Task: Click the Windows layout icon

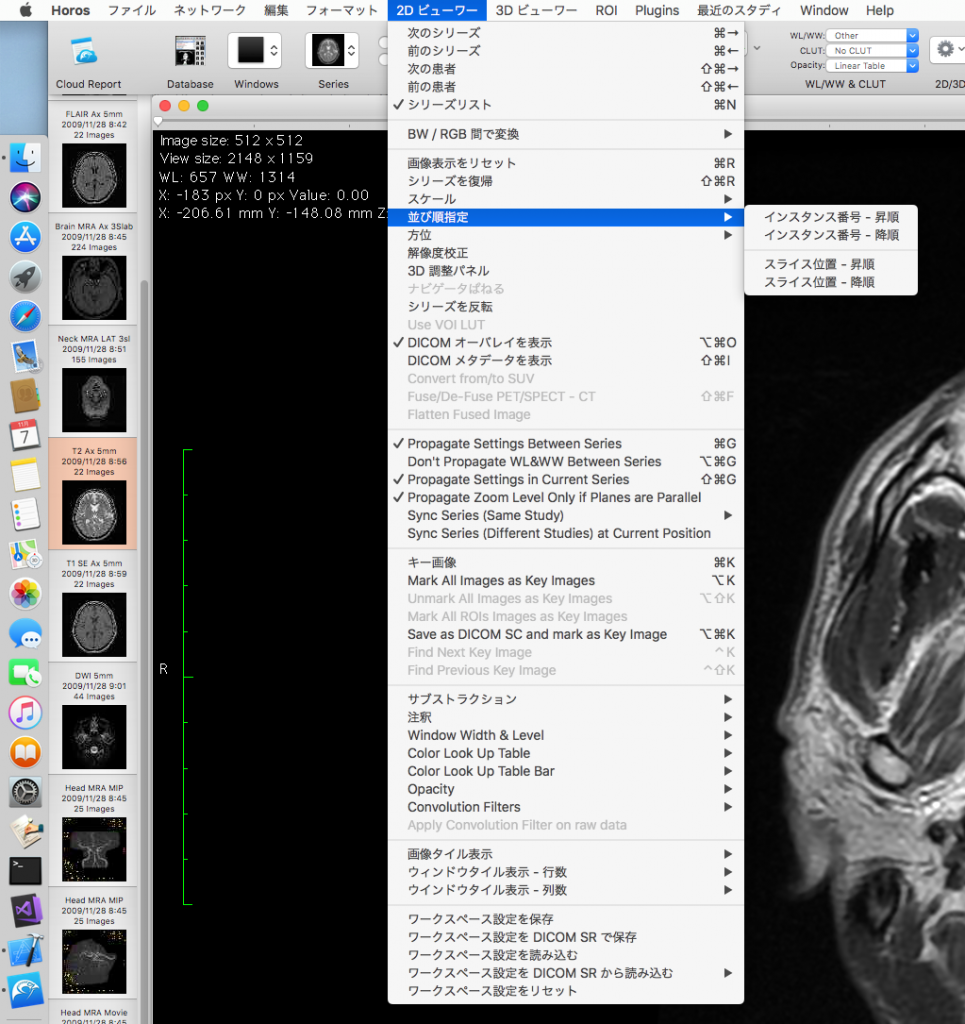Action: [251, 50]
